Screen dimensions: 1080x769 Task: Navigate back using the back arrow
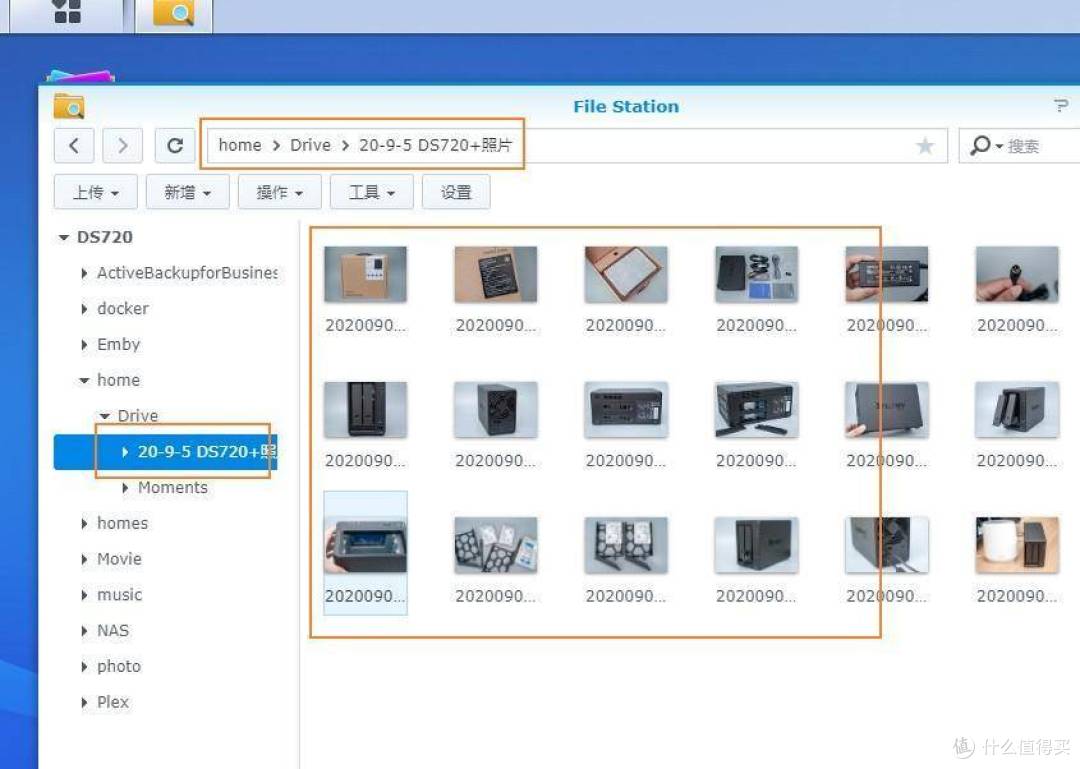74,145
